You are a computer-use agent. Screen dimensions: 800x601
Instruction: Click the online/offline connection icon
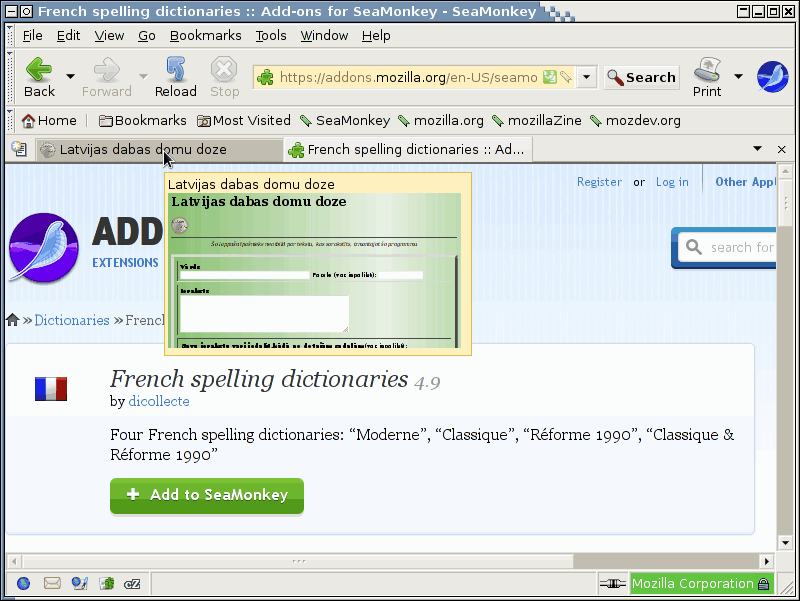[612, 584]
